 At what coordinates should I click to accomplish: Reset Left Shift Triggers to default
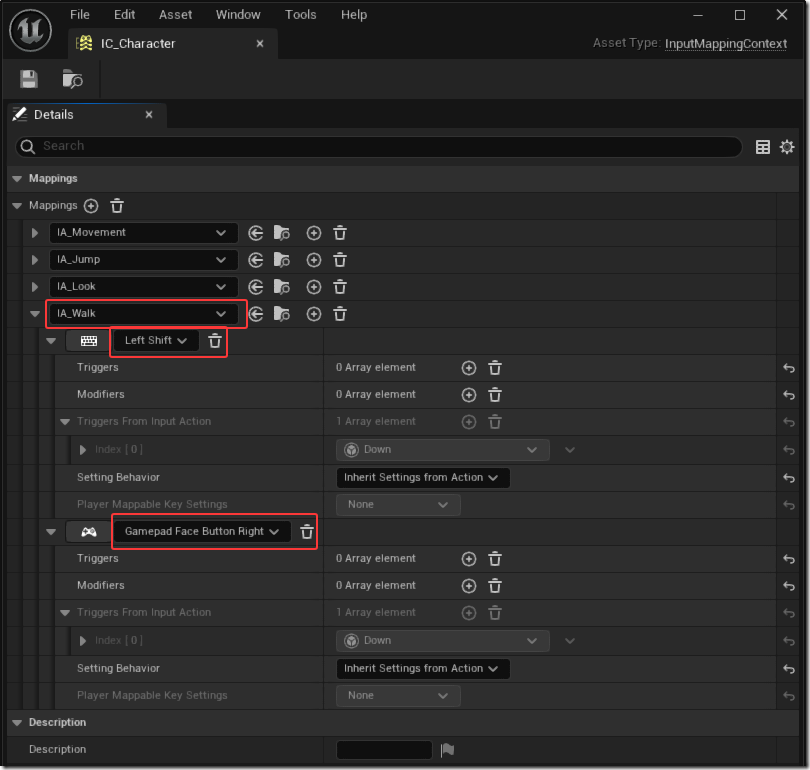click(789, 368)
